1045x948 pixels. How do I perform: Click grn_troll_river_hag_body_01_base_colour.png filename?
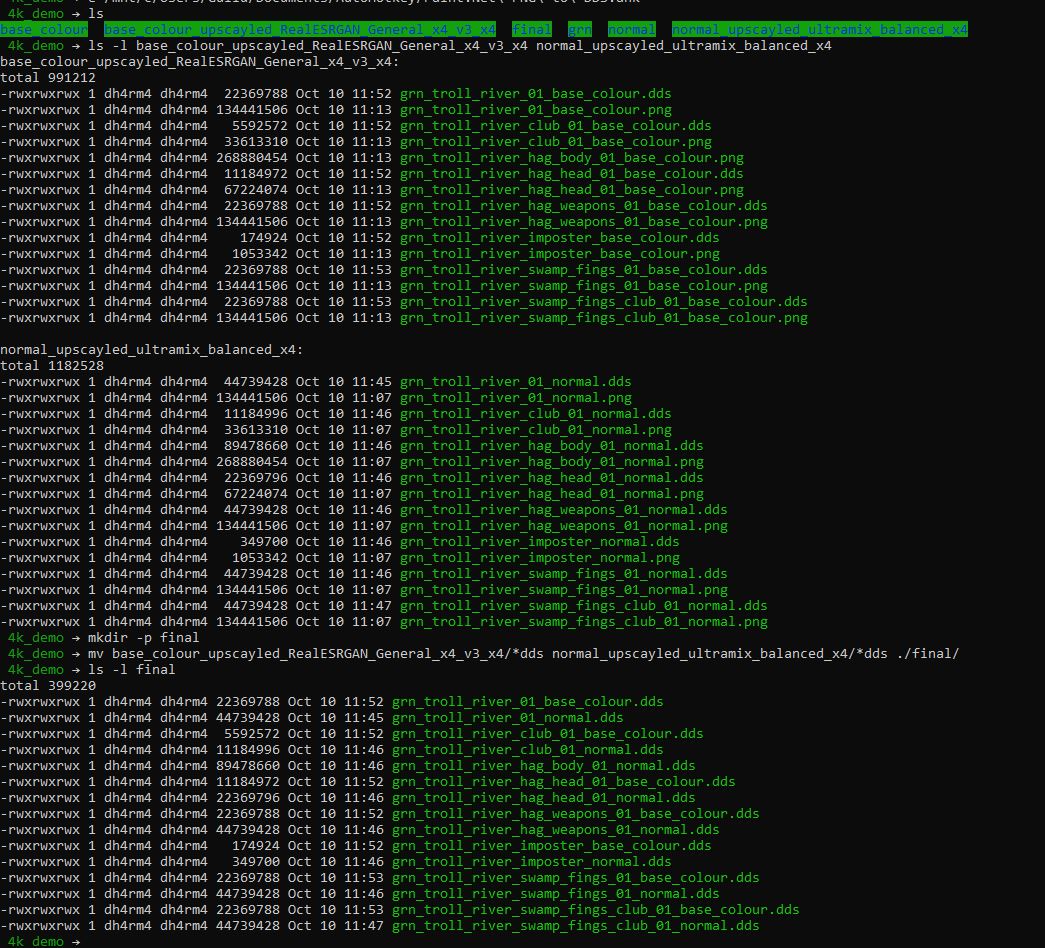(572, 158)
